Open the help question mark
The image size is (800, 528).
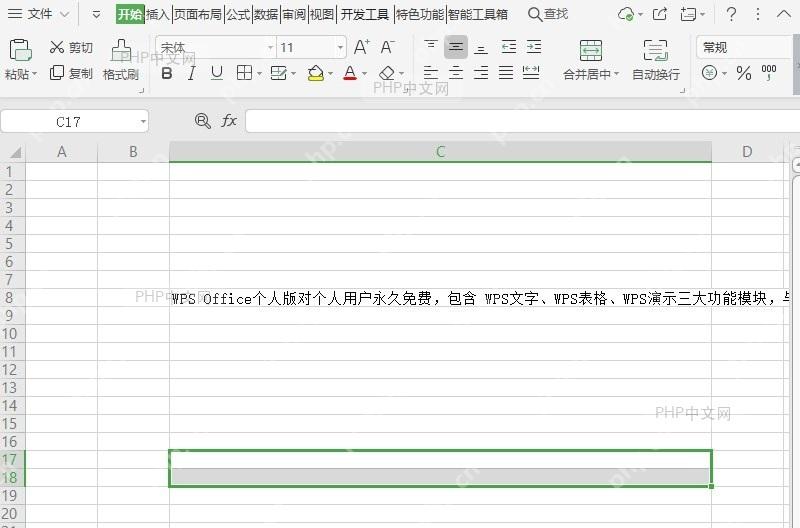[731, 14]
